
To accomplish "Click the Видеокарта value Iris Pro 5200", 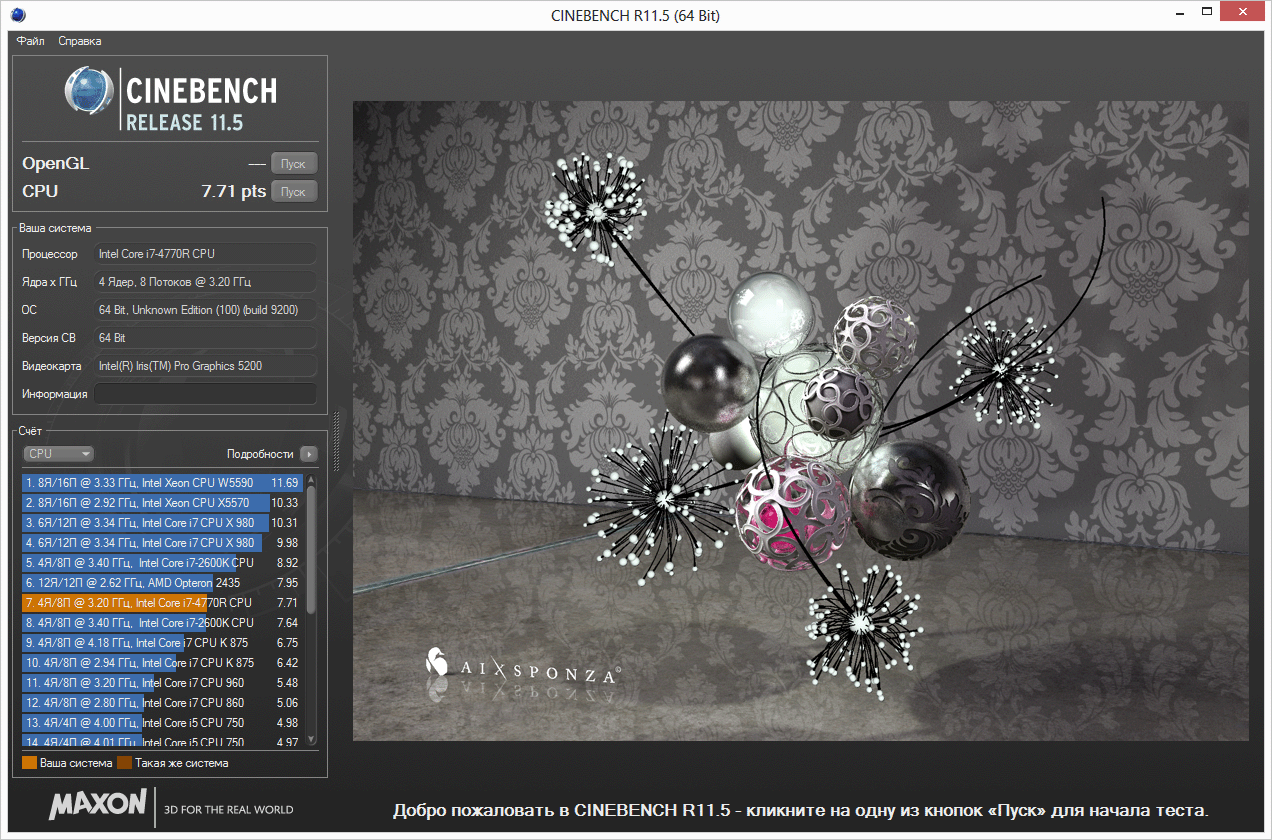I will tap(205, 366).
